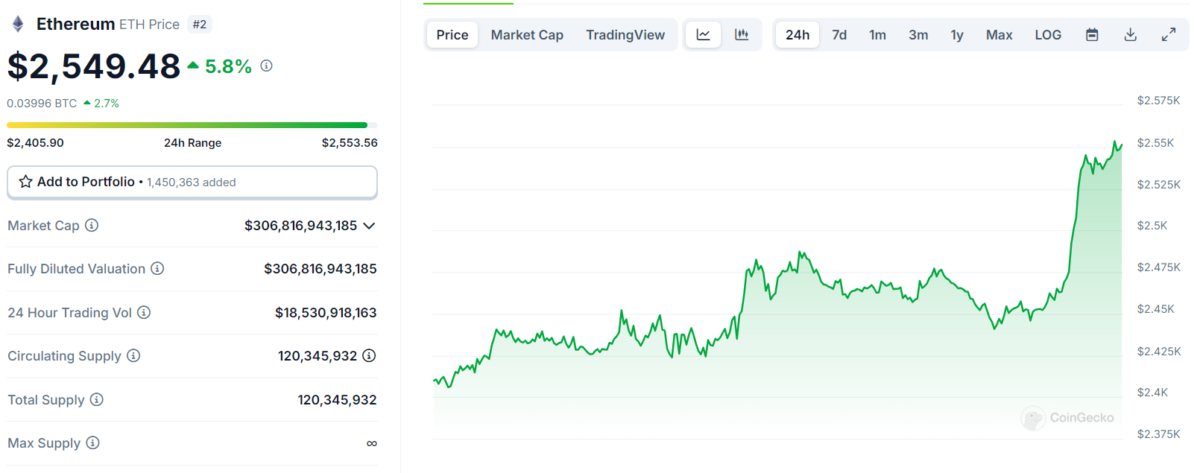This screenshot has width=1200, height=473.
Task: Click the 120,345,932 Total Supply value
Action: pos(337,400)
